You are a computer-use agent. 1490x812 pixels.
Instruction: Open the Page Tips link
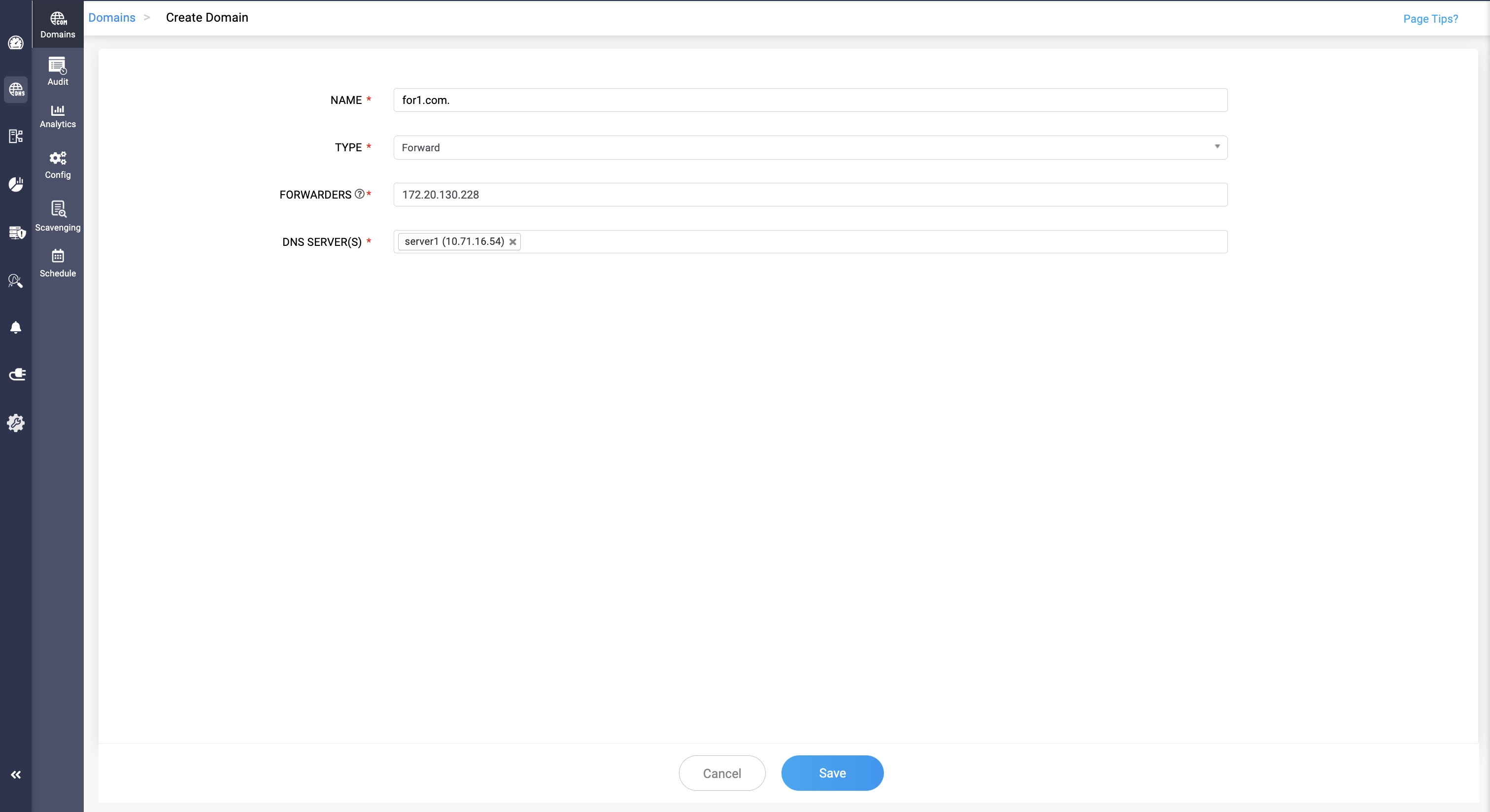pyautogui.click(x=1430, y=19)
